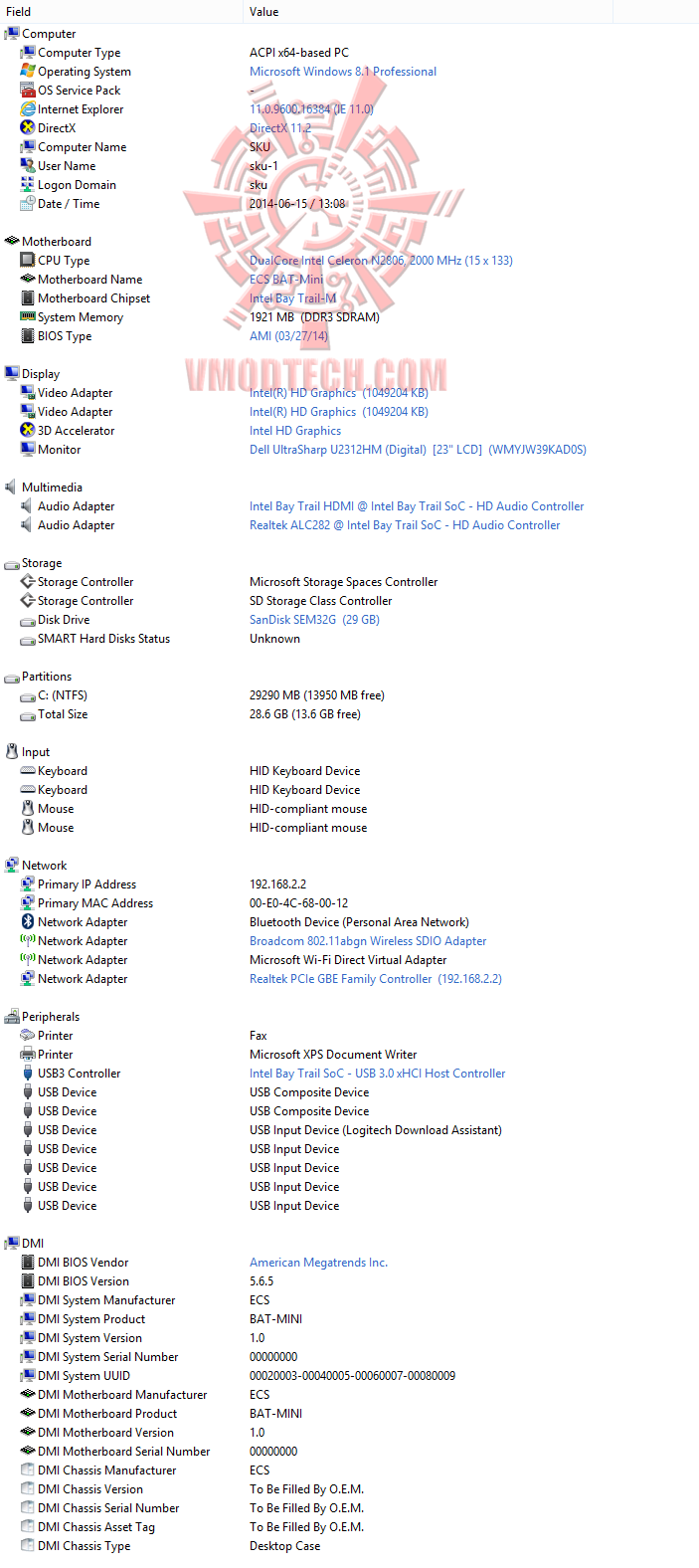Screen dimensions: 699x1568
Task: Click the Storage section icon
Action: (x=12, y=563)
